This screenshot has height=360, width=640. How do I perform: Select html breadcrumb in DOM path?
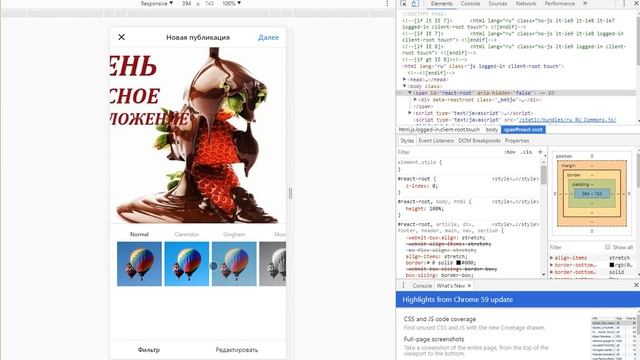[439, 129]
